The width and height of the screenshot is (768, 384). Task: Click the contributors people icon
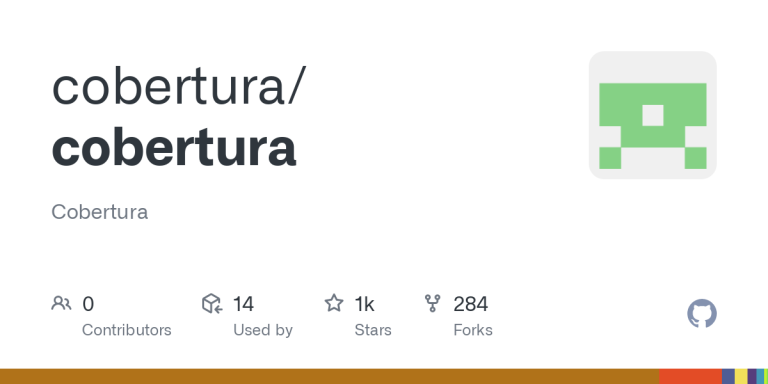coord(61,304)
